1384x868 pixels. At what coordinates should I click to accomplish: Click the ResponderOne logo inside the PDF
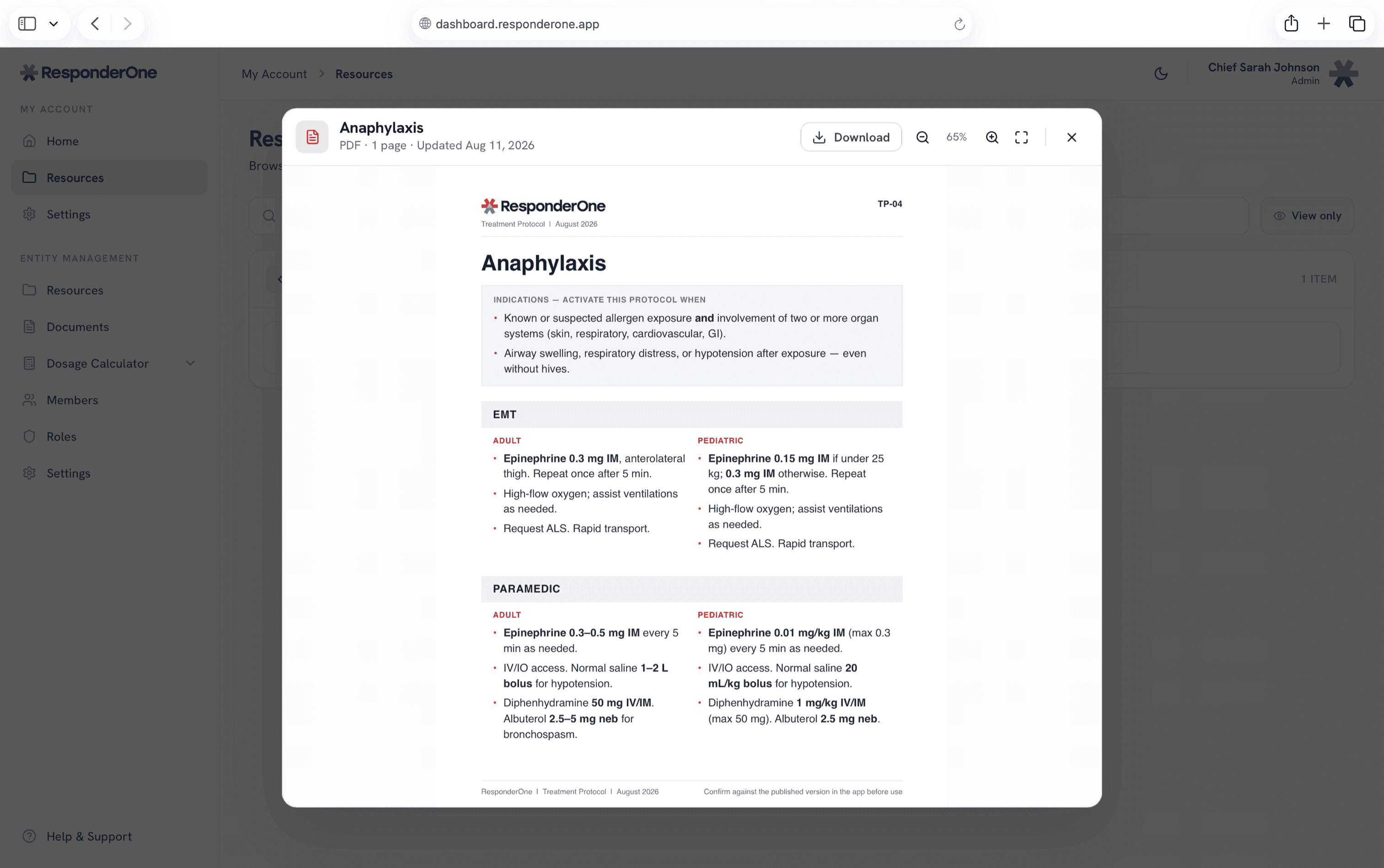pos(543,205)
